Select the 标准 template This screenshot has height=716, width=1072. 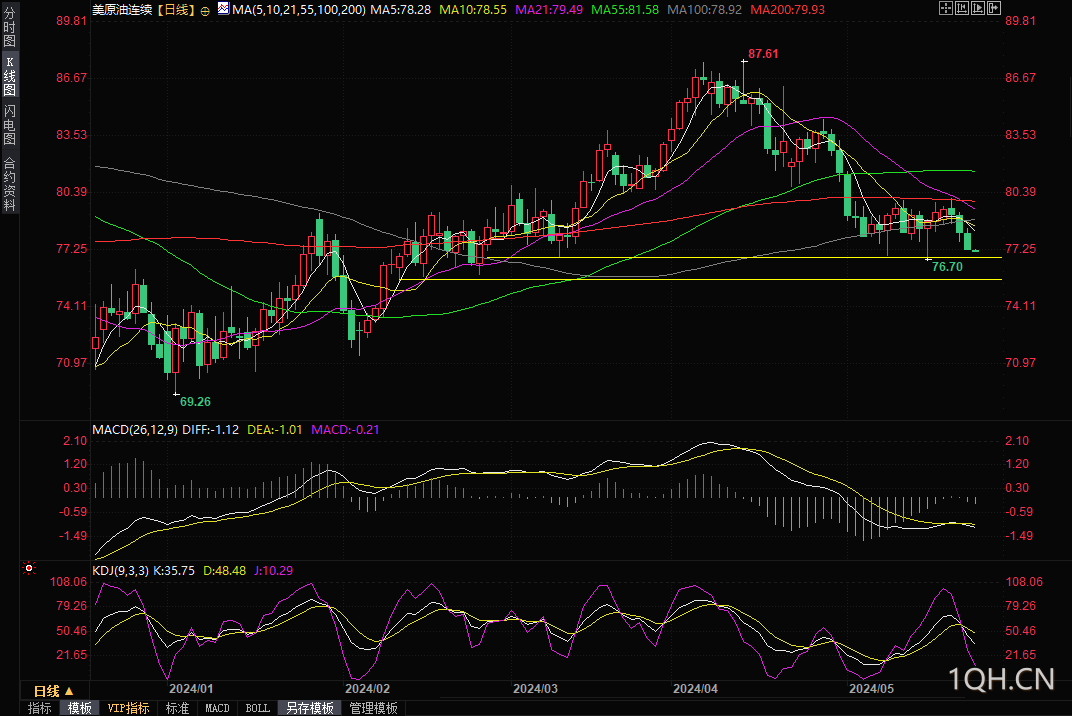coord(177,708)
